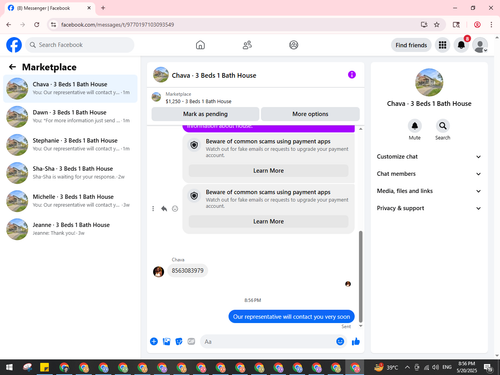Screen dimensions: 500x375
Task: Click the Find friends button
Action: point(411,45)
